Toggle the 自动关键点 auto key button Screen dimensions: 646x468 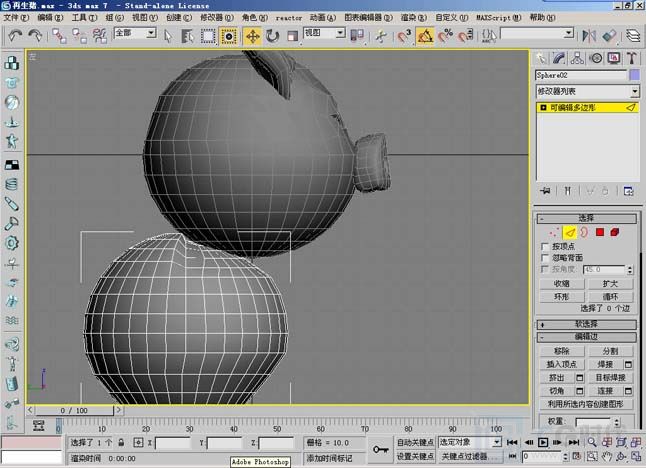[x=415, y=442]
